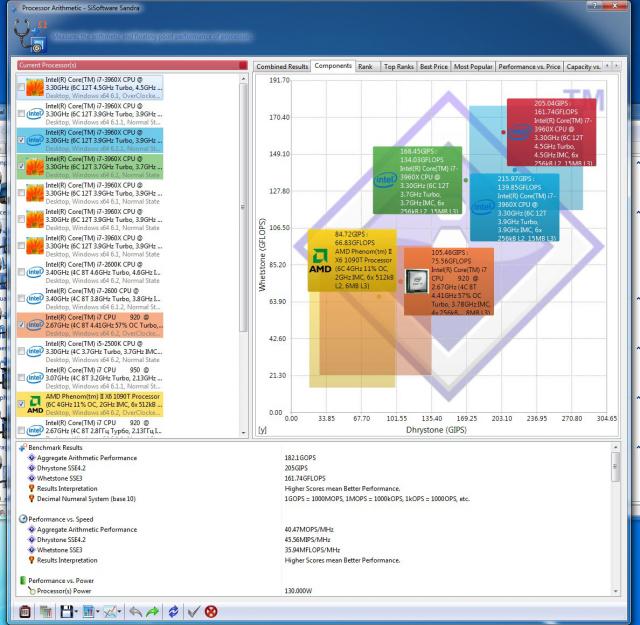Click the tab strip scroll-right arrow
640x625 pixels.
tap(616, 66)
